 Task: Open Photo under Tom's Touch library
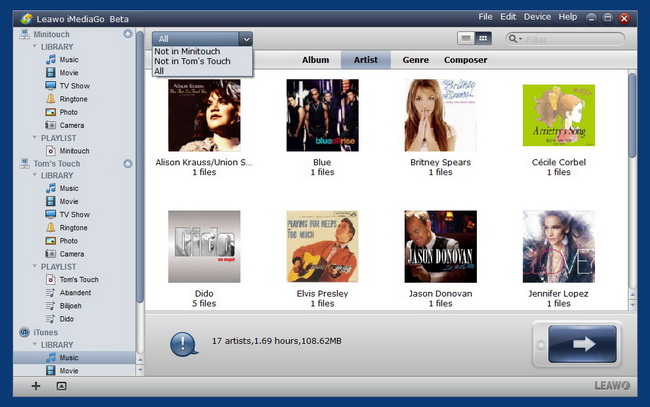[x=62, y=241]
